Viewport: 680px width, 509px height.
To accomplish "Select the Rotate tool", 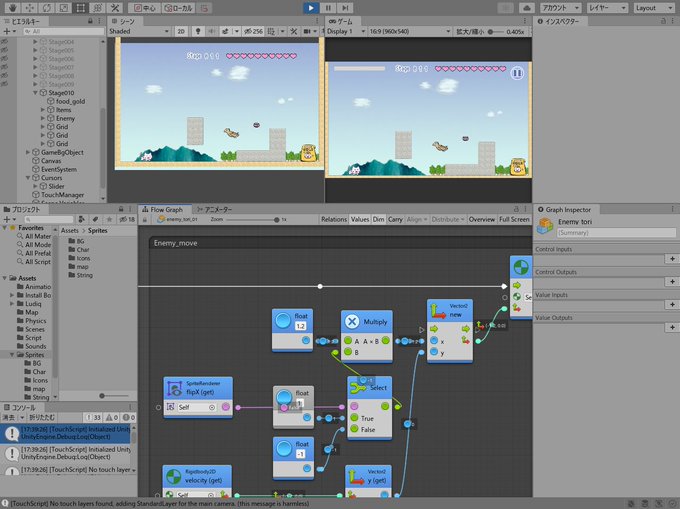I will pos(47,8).
